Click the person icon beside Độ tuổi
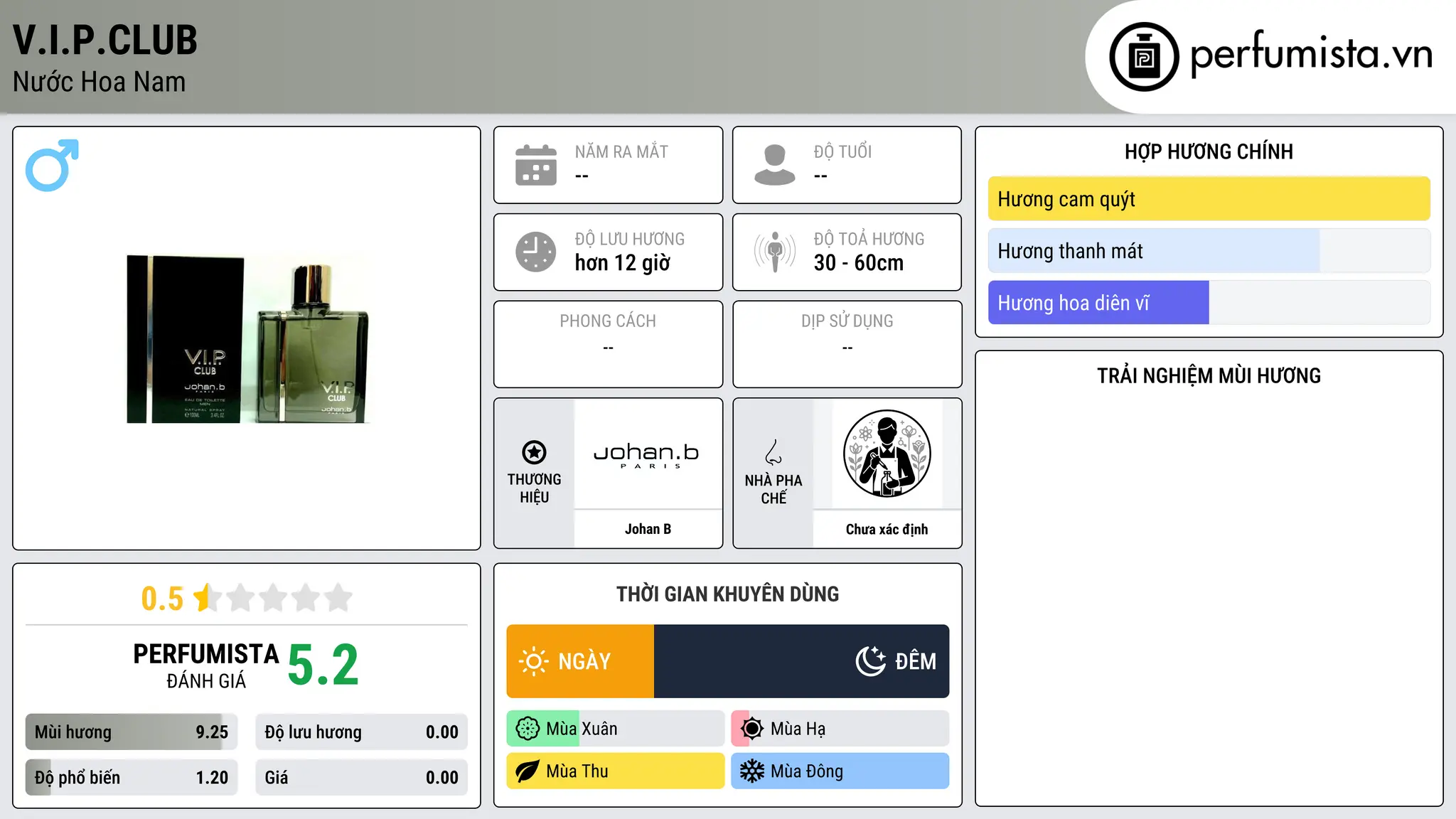1456x819 pixels. pyautogui.click(x=774, y=165)
